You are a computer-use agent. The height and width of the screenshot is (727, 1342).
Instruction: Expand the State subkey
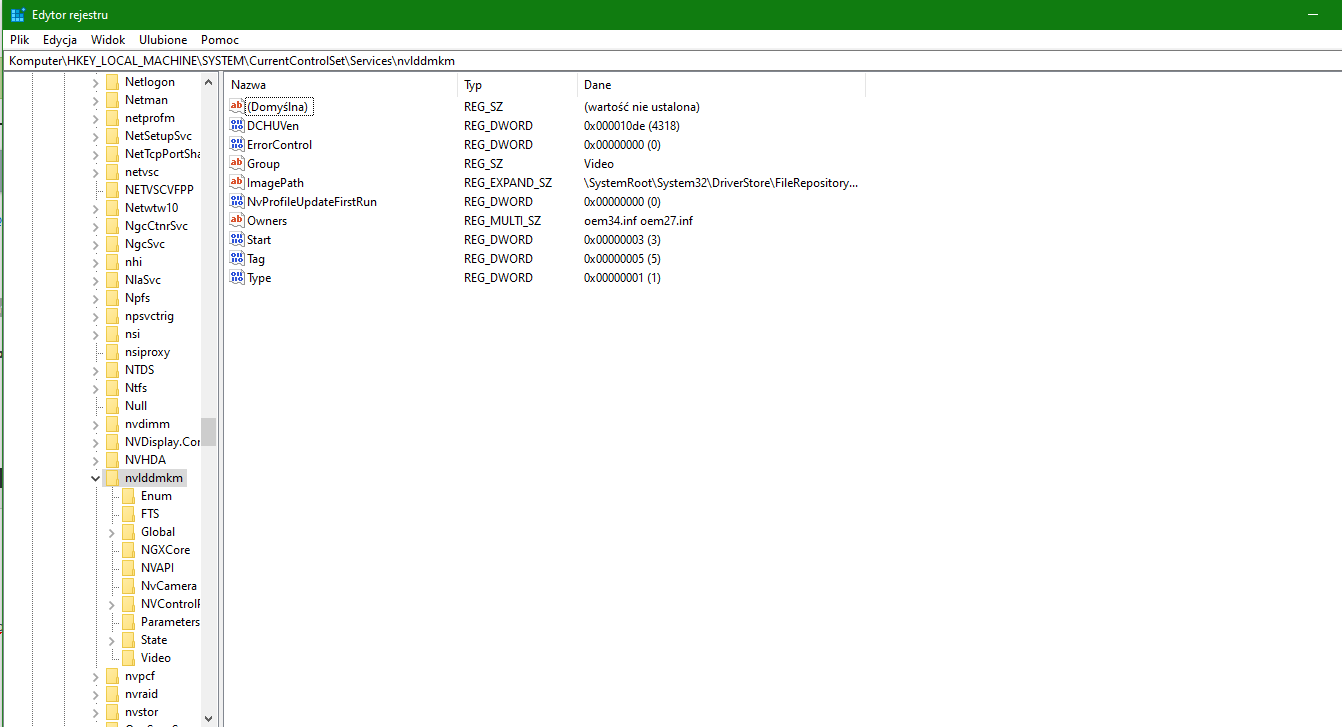(x=111, y=640)
